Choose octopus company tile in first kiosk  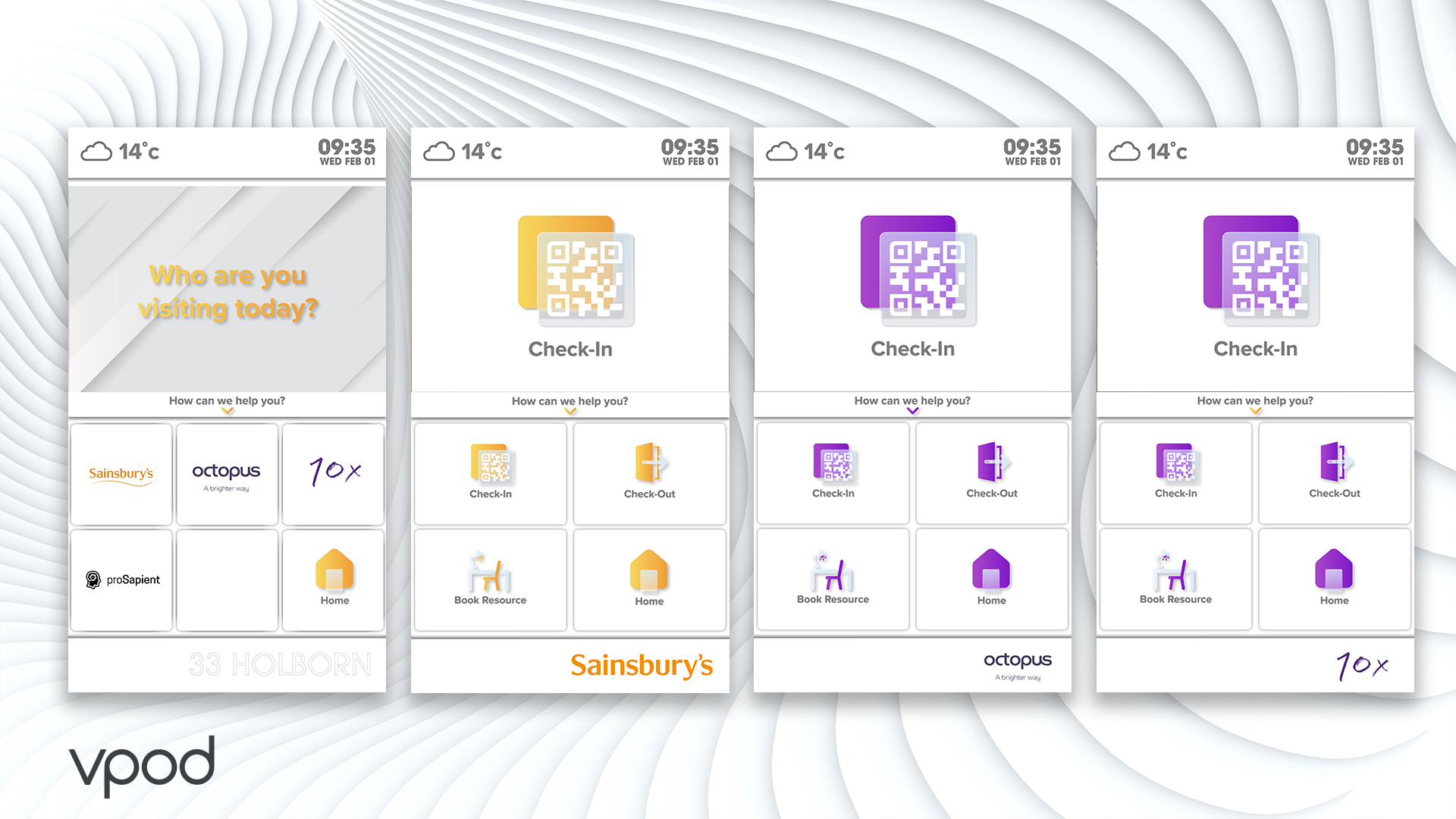click(227, 474)
